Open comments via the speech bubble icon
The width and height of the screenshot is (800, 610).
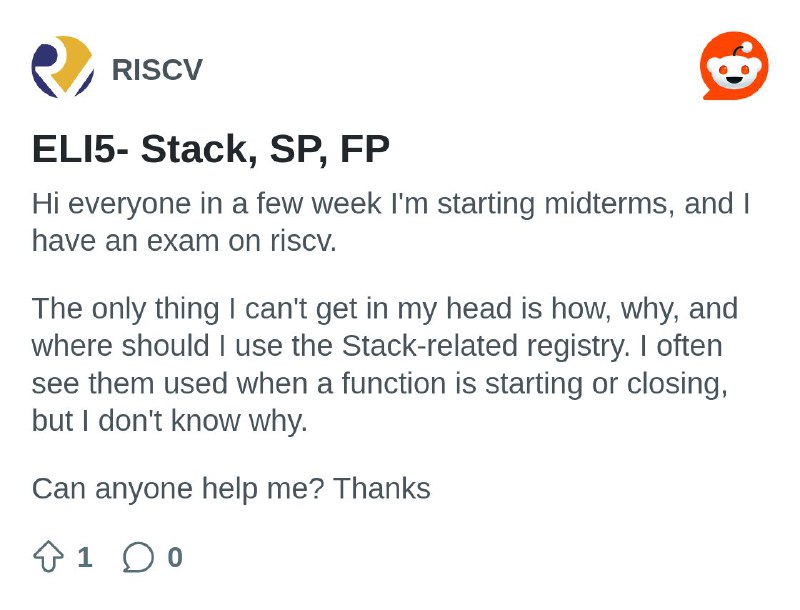pos(138,557)
